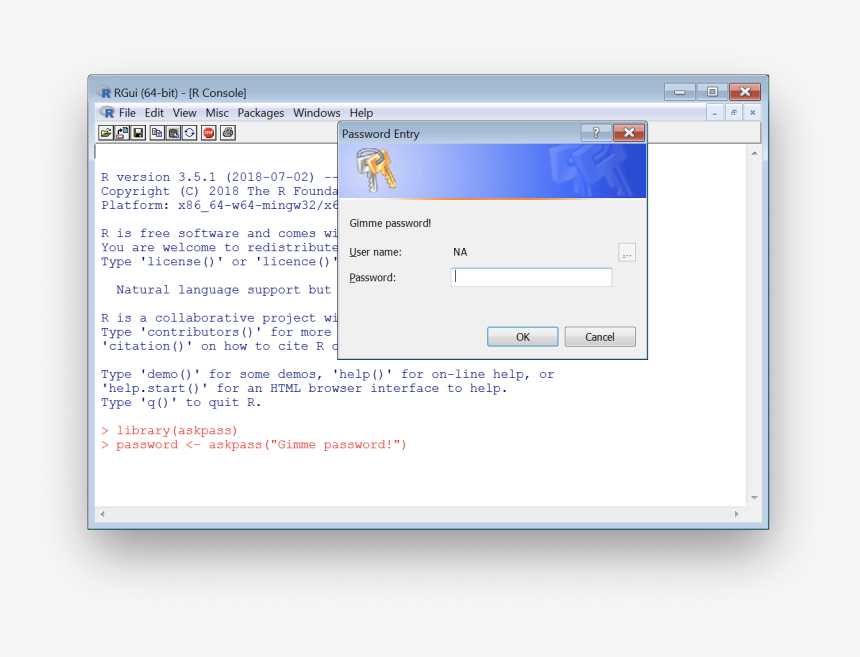Image resolution: width=860 pixels, height=657 pixels.
Task: Click the horizontal scrollbar right arrow
Action: pyautogui.click(x=736, y=514)
